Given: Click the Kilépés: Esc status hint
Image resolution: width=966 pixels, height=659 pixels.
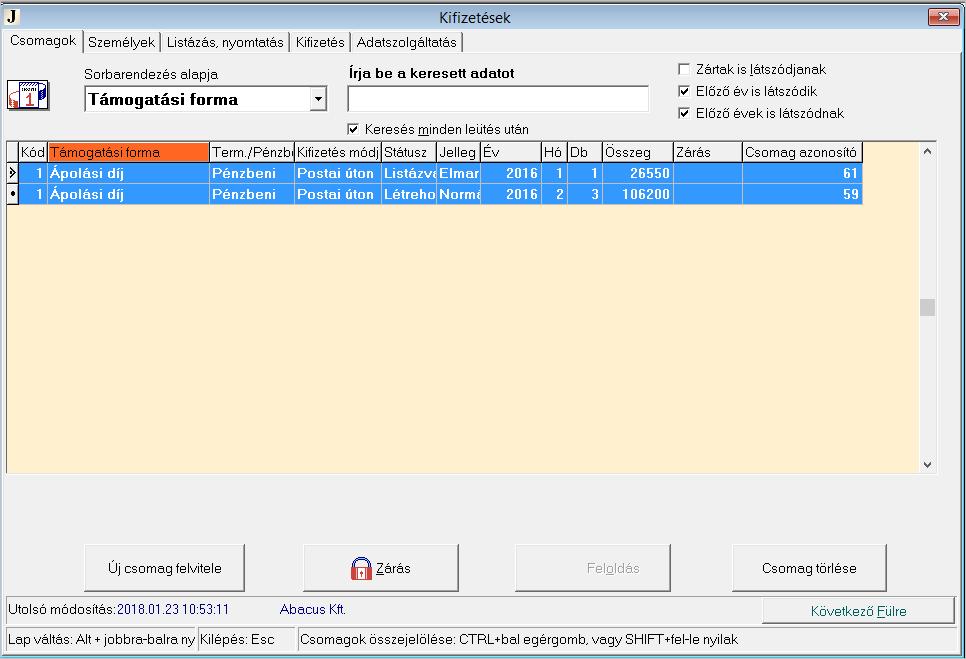Looking at the screenshot, I should coord(237,639).
